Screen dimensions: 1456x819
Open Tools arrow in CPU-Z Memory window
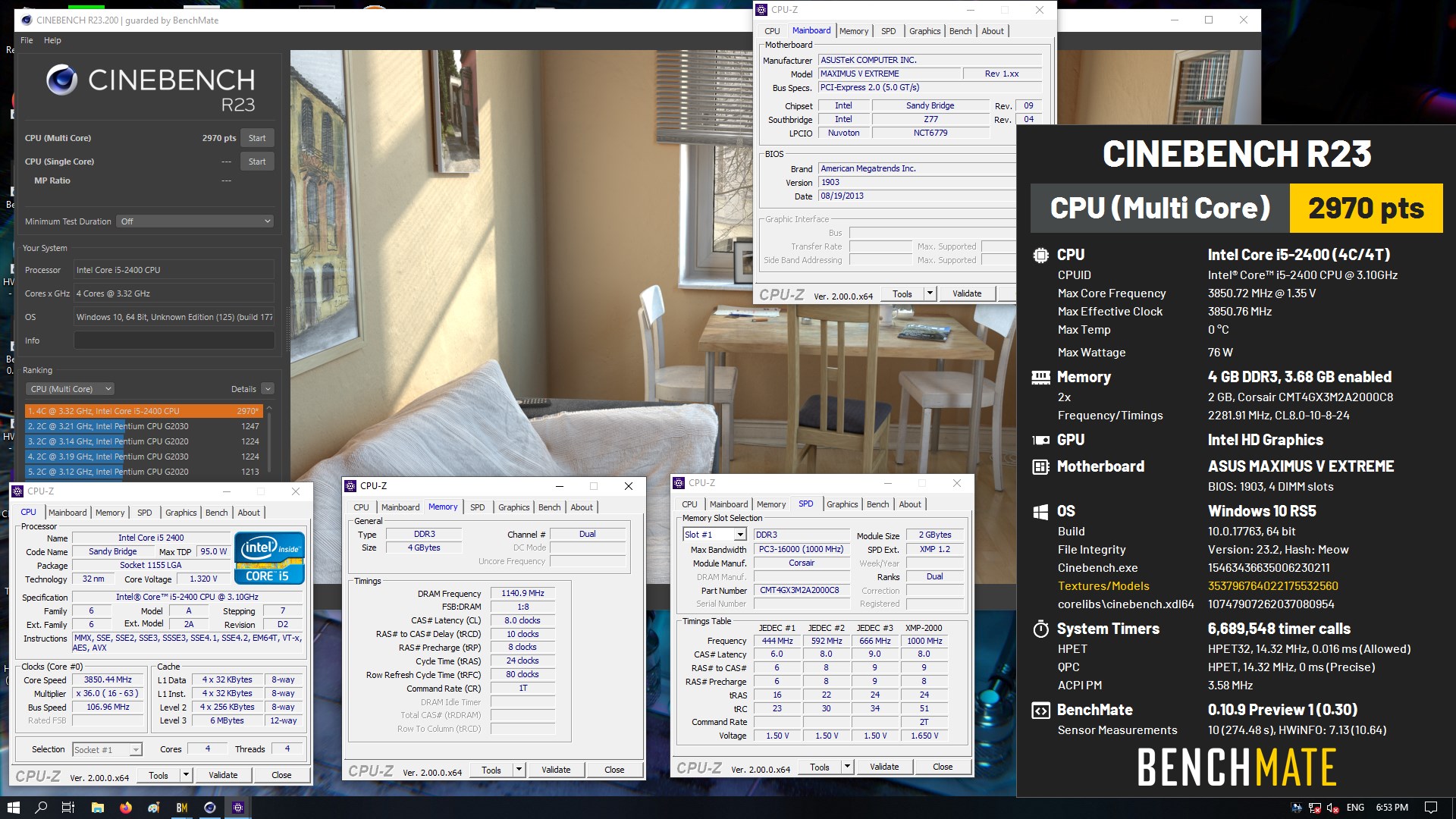coord(519,770)
